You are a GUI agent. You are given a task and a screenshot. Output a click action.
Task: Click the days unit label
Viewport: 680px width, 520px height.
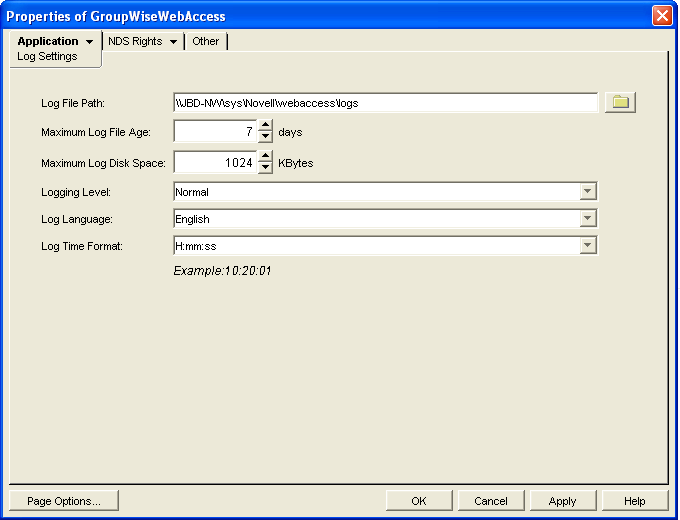[290, 132]
